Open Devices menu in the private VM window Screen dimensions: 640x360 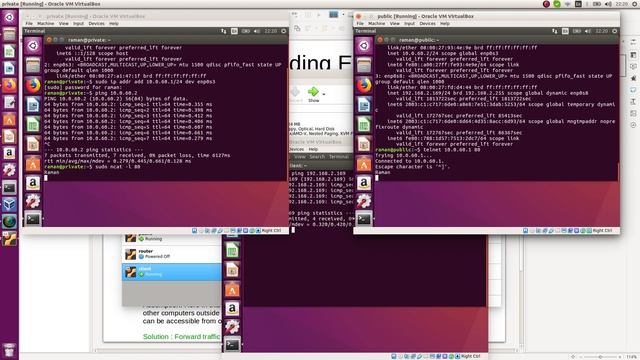(96, 24)
